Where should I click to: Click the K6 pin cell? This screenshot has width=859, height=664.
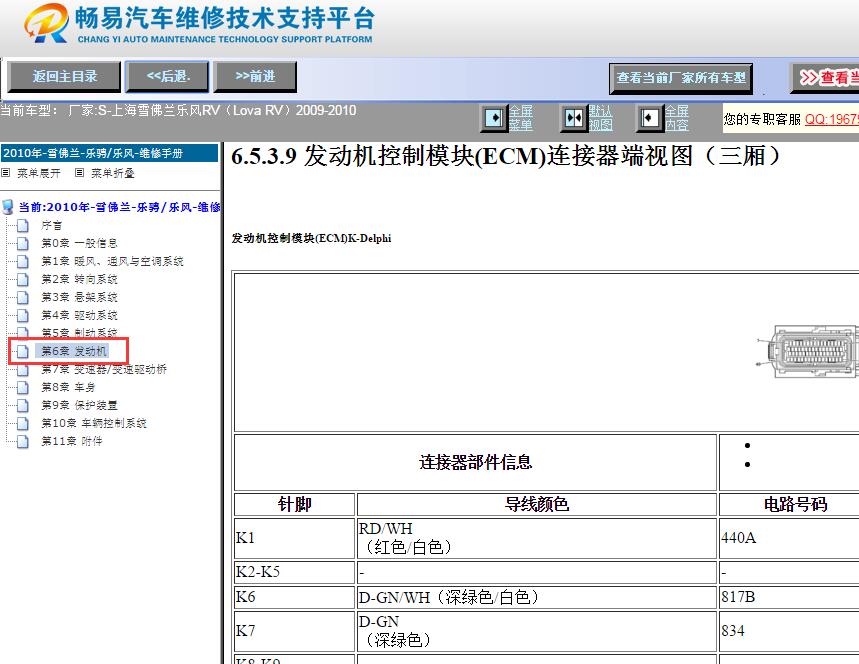(x=295, y=597)
